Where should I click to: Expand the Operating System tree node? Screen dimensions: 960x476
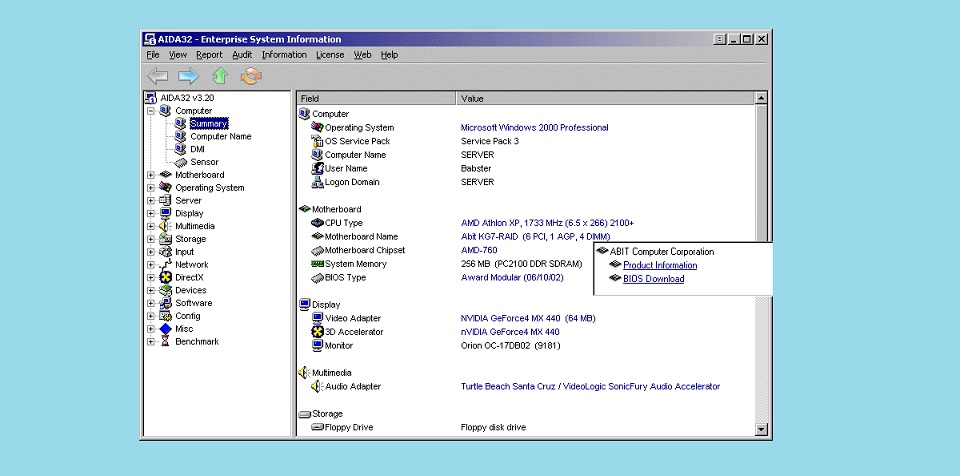[x=151, y=188]
